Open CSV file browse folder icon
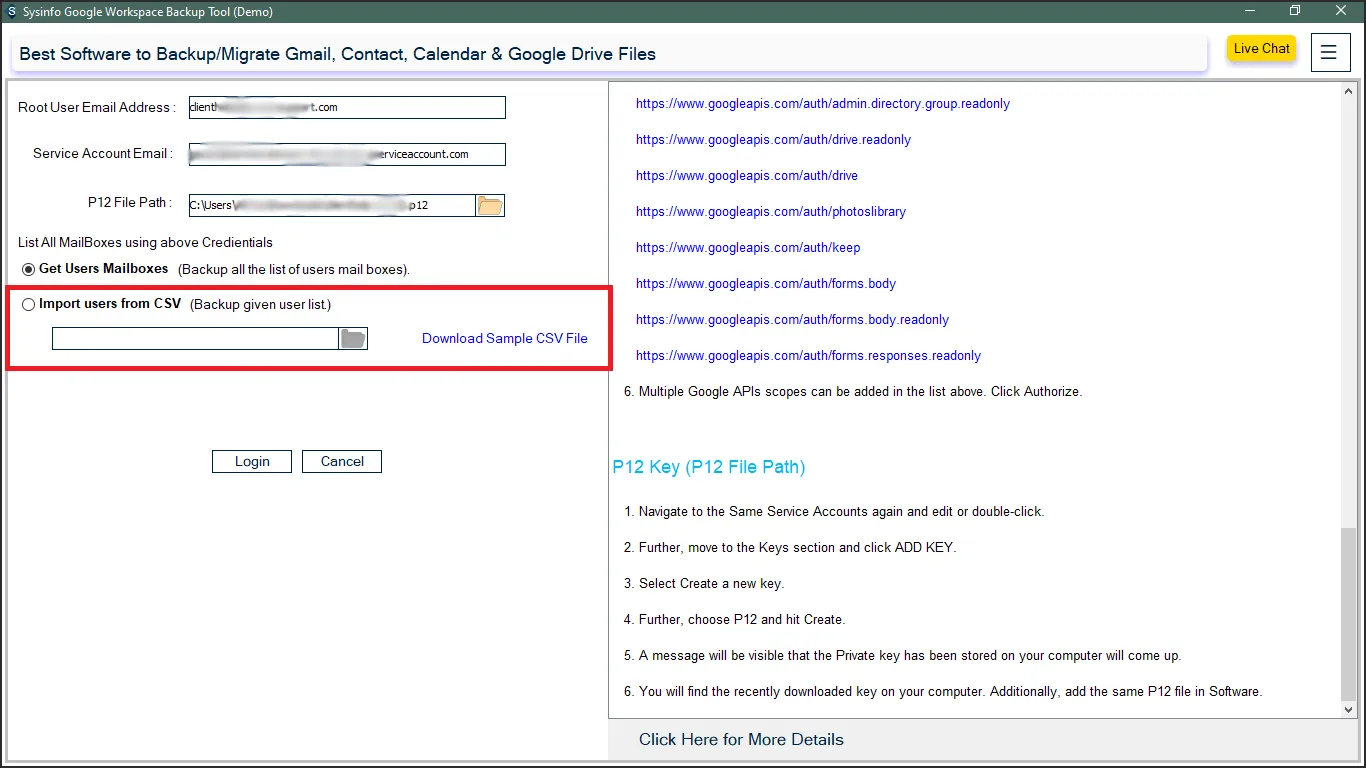This screenshot has height=768, width=1366. click(x=353, y=339)
